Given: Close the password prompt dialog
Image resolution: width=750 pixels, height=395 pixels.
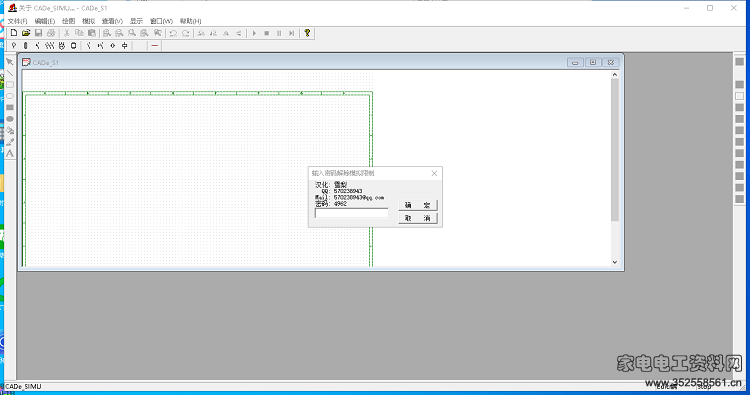Looking at the screenshot, I should click(x=434, y=173).
